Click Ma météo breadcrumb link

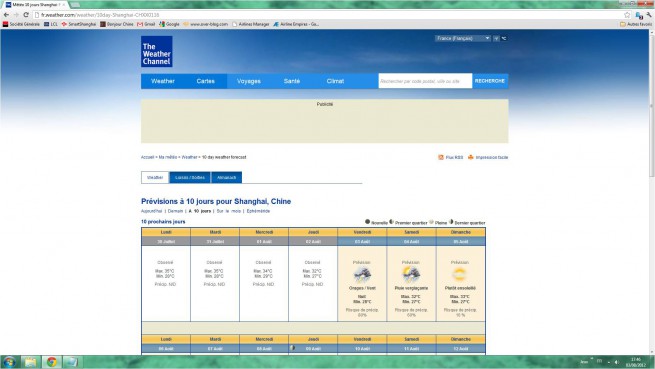168,158
